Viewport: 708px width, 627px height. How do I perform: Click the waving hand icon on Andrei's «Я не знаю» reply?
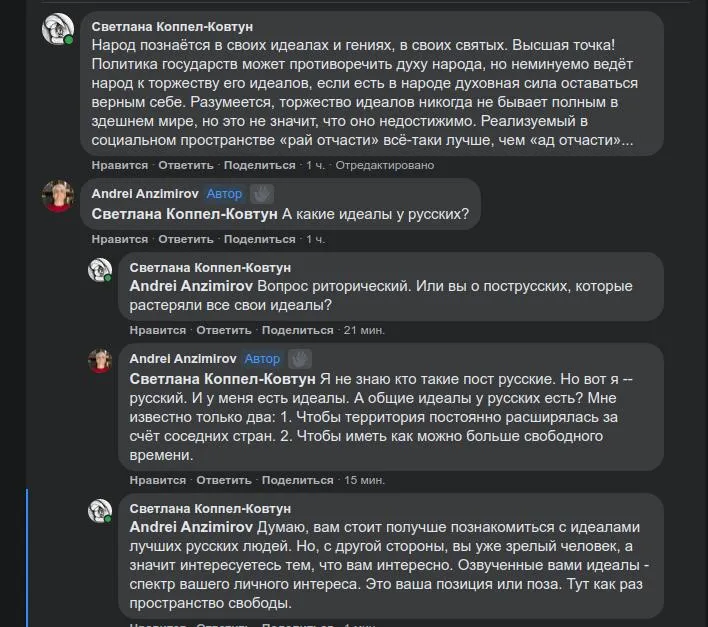[x=300, y=358]
